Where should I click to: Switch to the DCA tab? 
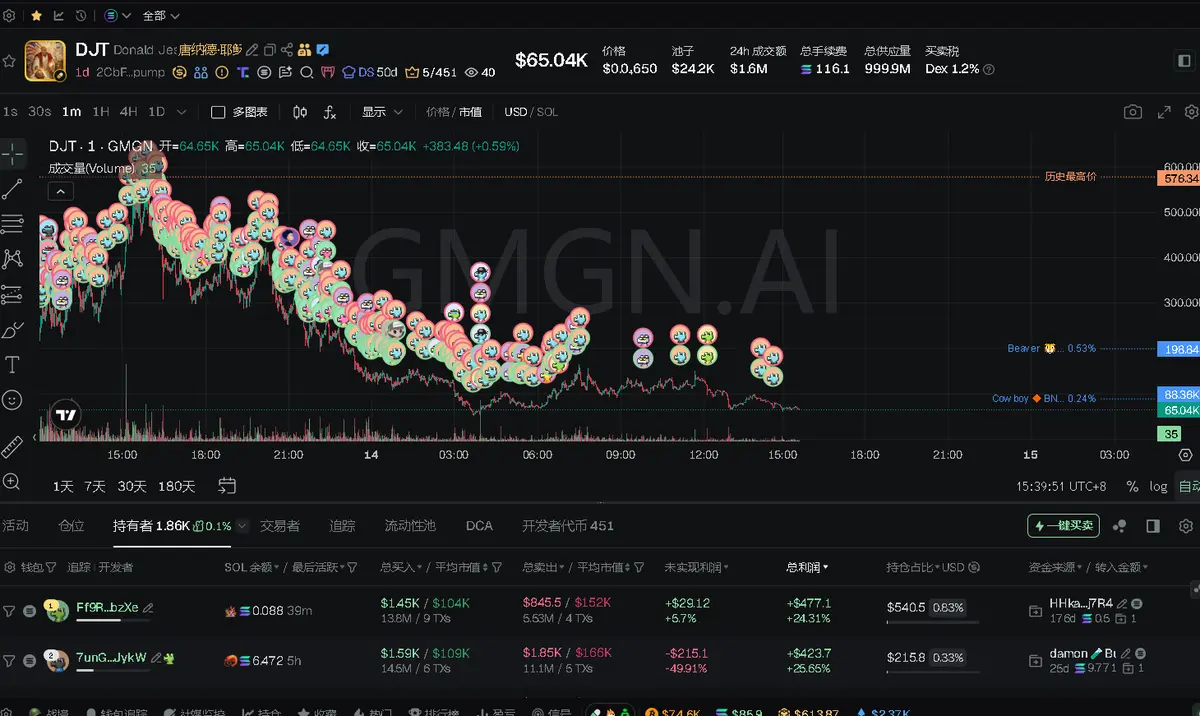pos(479,525)
